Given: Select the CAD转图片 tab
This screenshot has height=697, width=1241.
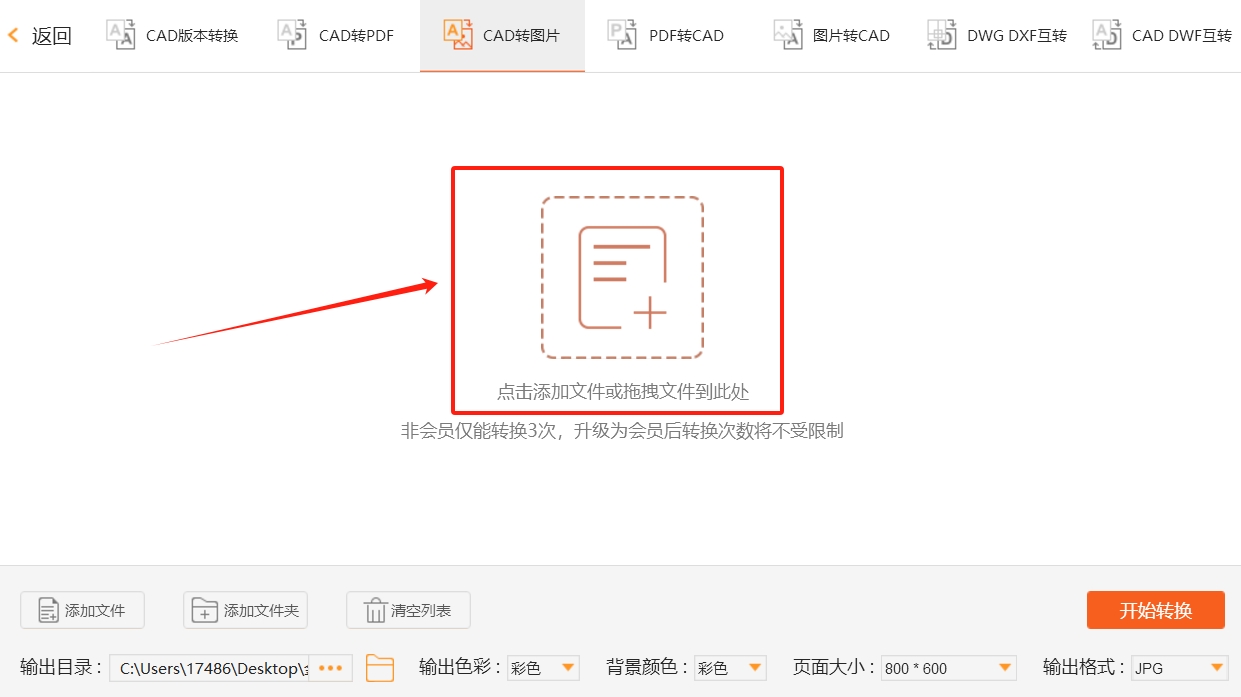Looking at the screenshot, I should [x=502, y=35].
